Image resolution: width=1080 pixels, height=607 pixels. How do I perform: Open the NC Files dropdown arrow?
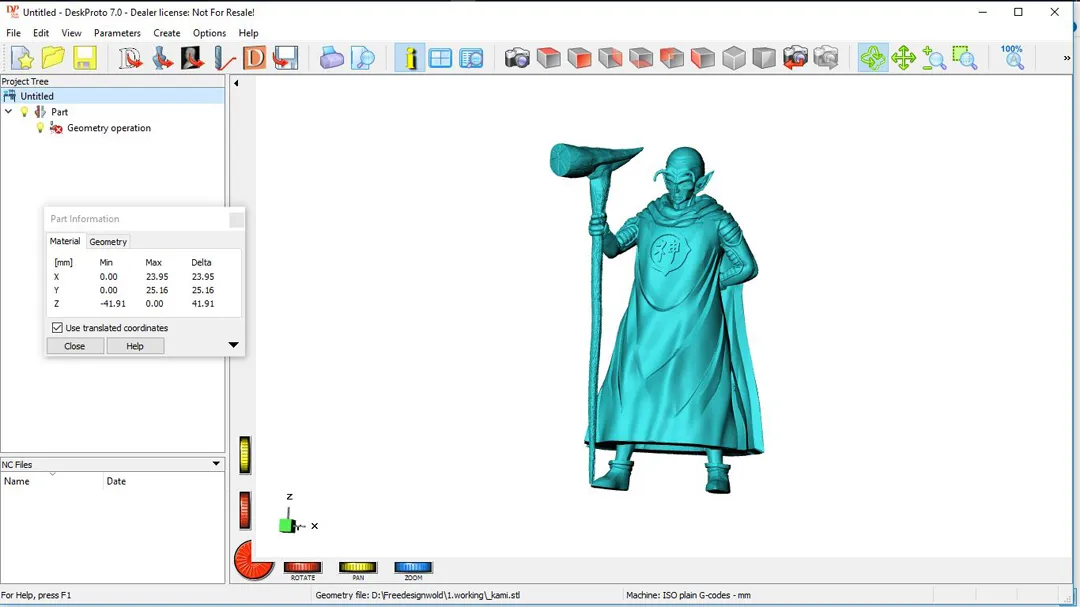tap(216, 464)
